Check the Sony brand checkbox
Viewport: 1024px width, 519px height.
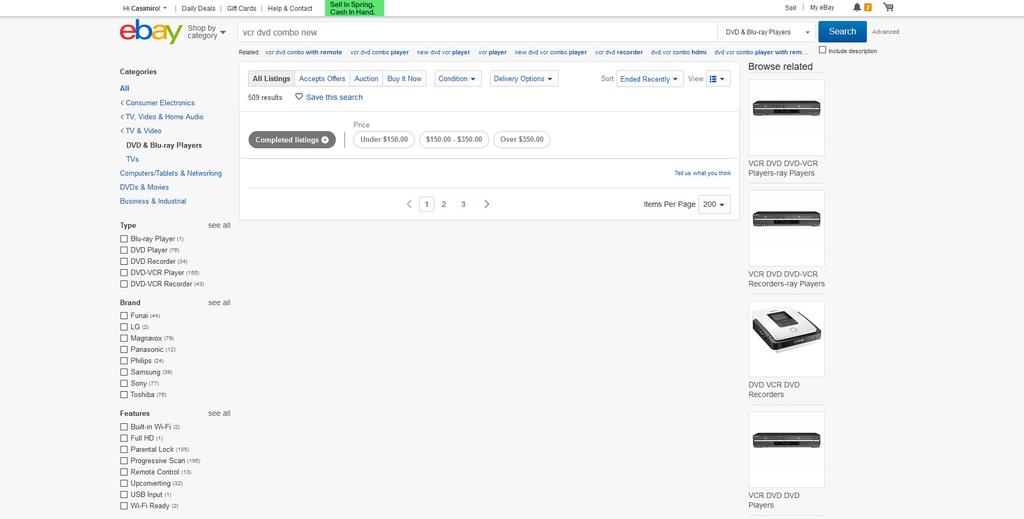(124, 383)
